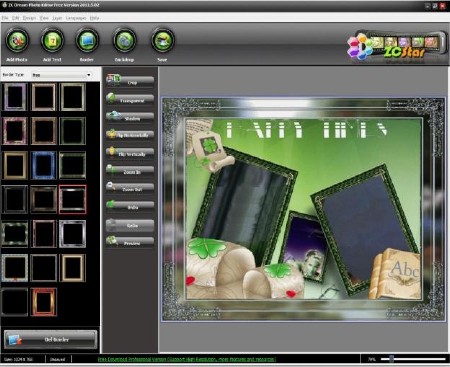Click the Add Text toolbar icon
450x367 pixels.
(x=52, y=41)
